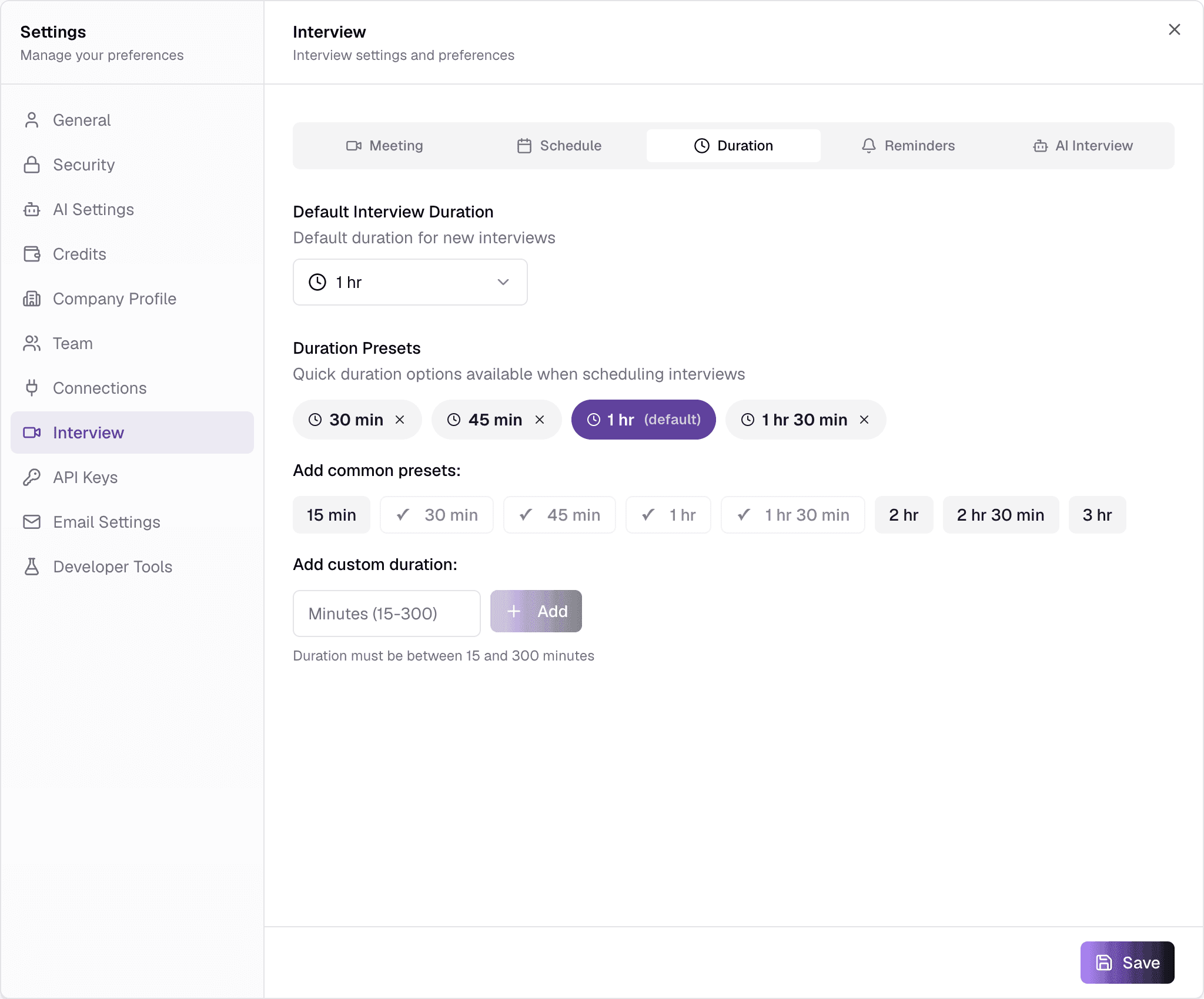Click the 30 min preset chip label

356,420
